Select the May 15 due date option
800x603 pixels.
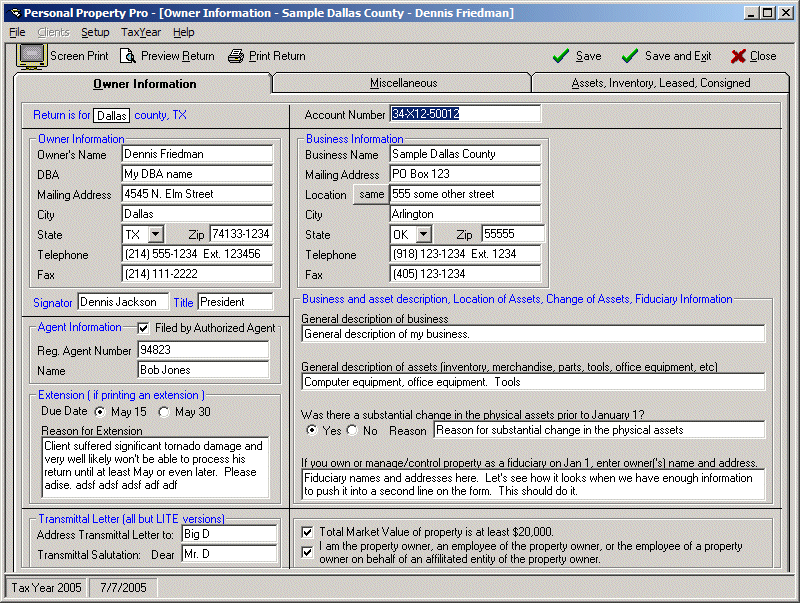100,412
